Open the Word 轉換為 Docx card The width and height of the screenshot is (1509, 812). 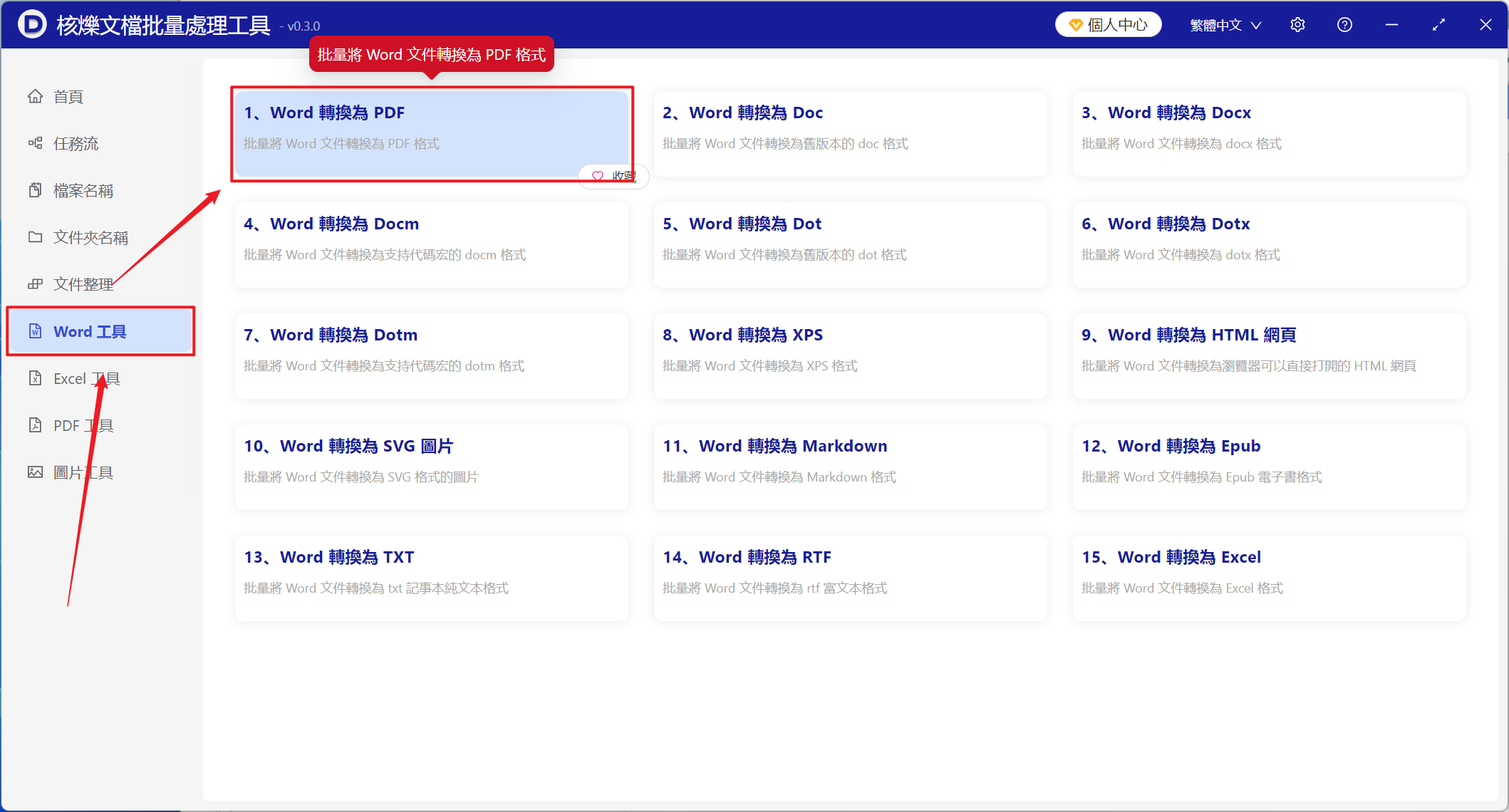(1270, 134)
